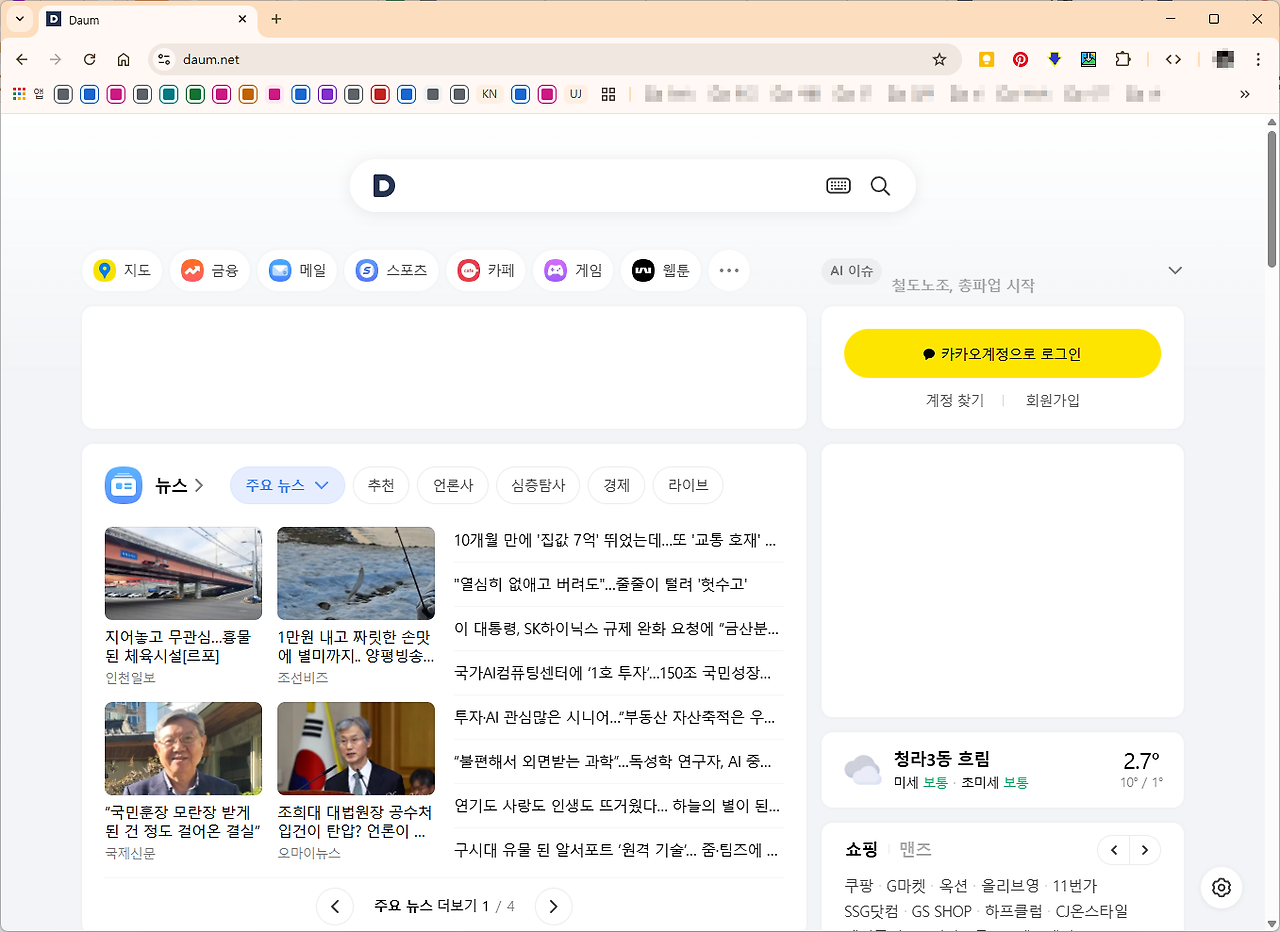Viewport: 1280px width, 932px height.
Task: Open the 뉴스 section heading link
Action: point(179,486)
